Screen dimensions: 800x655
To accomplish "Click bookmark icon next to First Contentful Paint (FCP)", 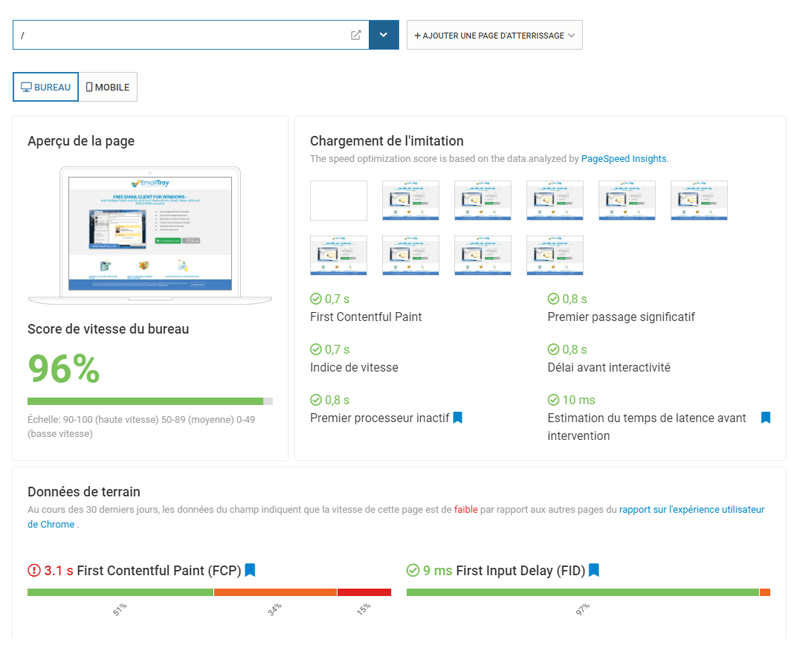I will pos(250,570).
